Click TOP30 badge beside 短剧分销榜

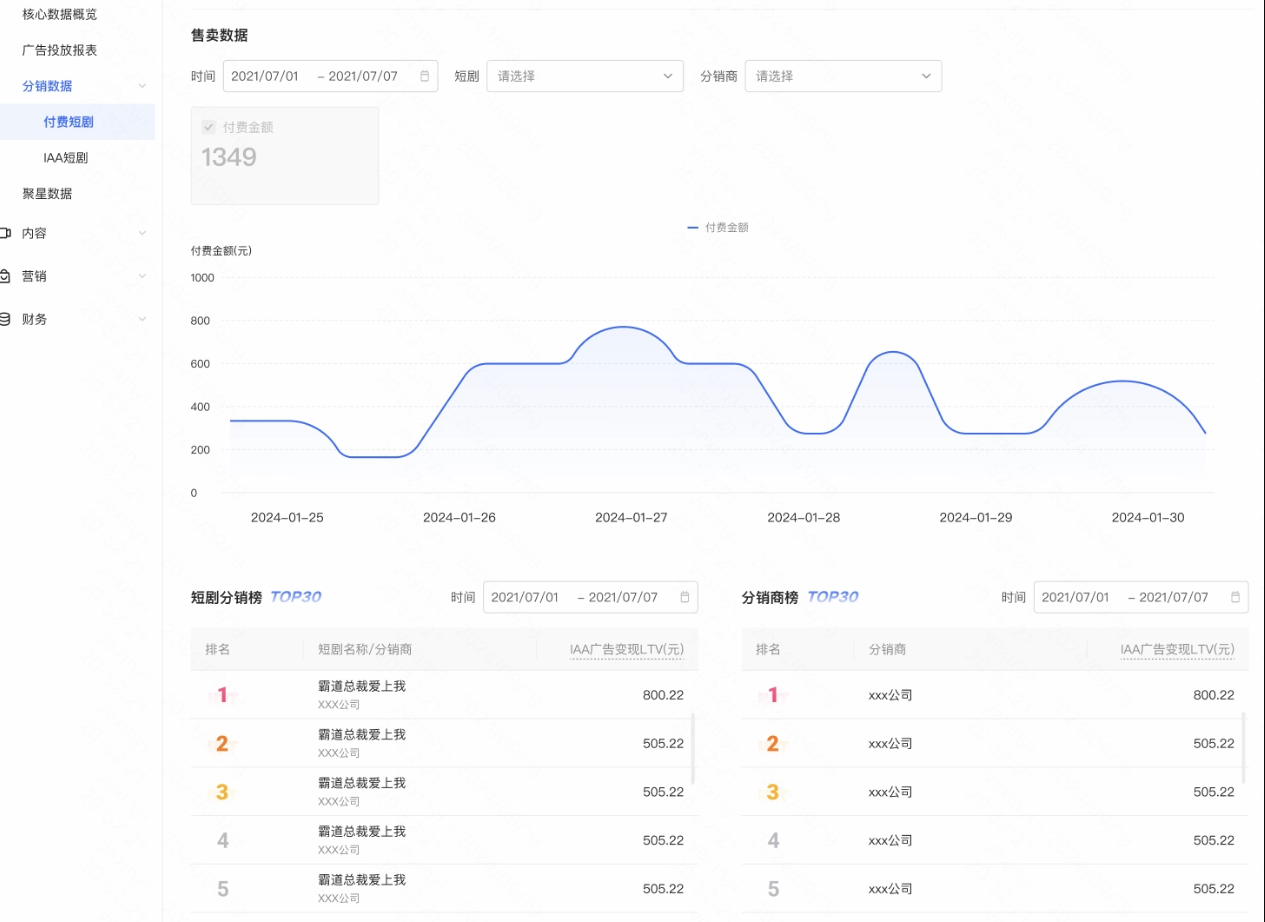(296, 597)
